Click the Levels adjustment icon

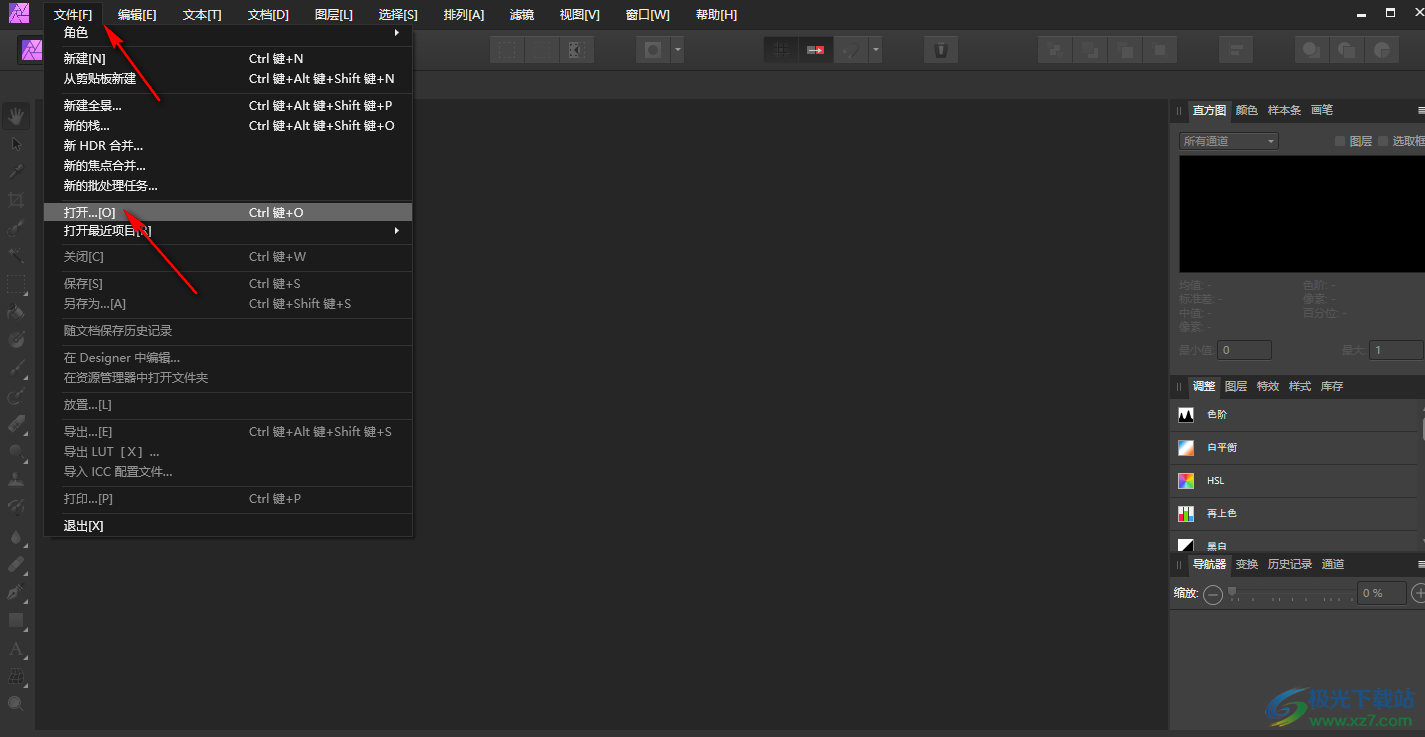(1186, 414)
